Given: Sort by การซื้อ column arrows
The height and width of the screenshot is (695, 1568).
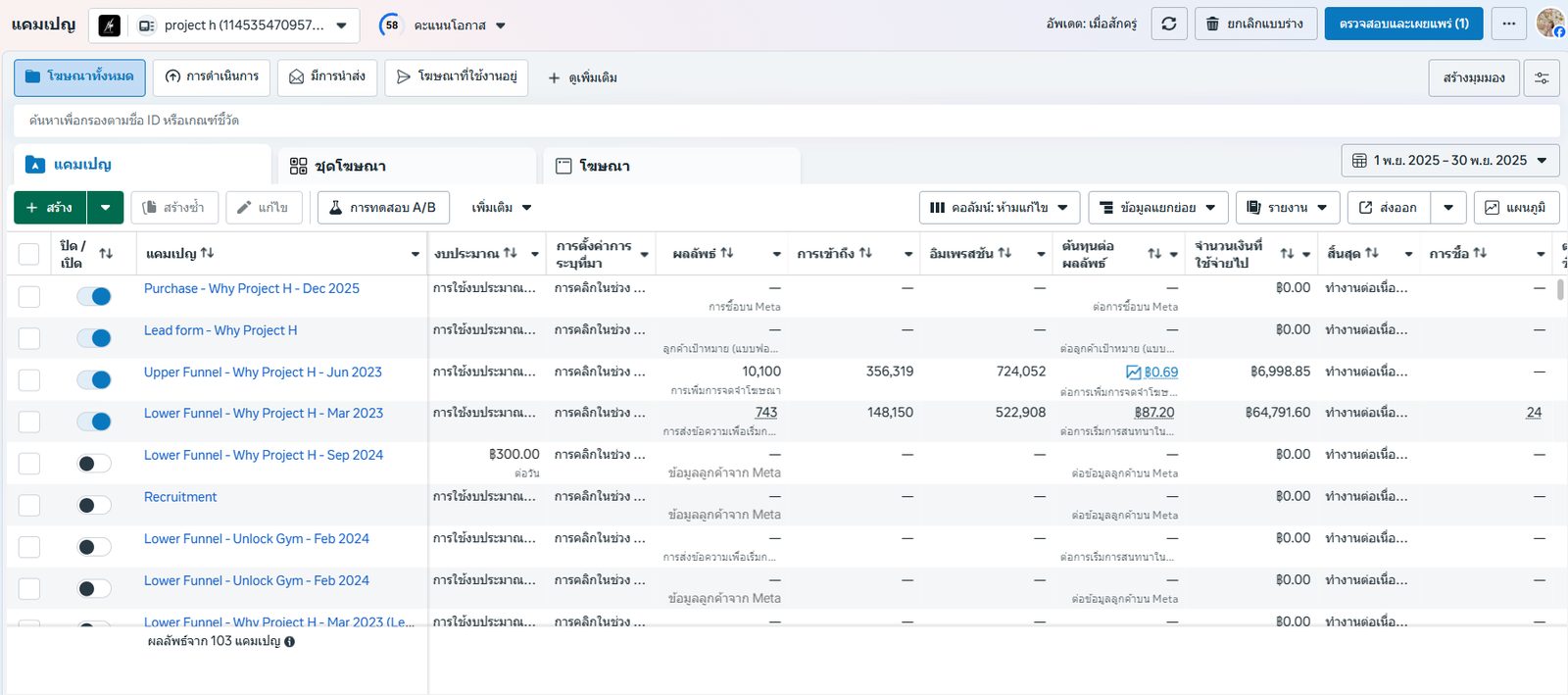Looking at the screenshot, I should [1480, 253].
